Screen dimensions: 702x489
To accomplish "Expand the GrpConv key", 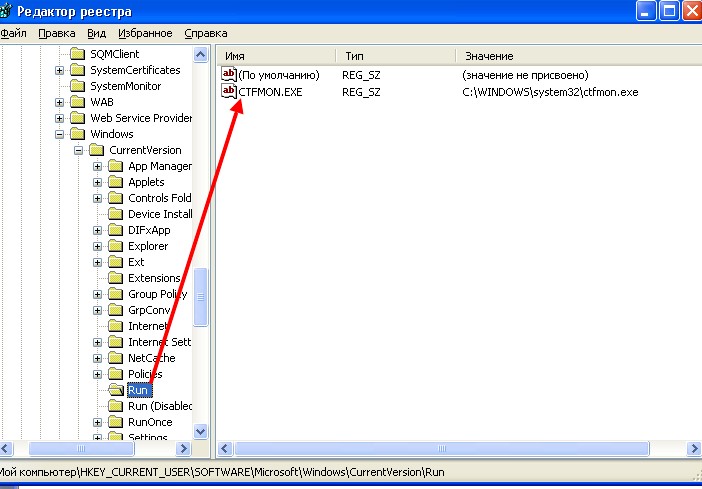I will (97, 310).
